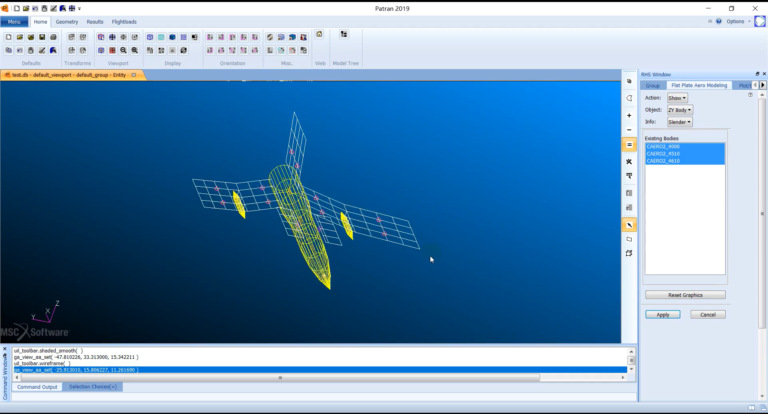
Task: Click the Apply button
Action: (663, 315)
